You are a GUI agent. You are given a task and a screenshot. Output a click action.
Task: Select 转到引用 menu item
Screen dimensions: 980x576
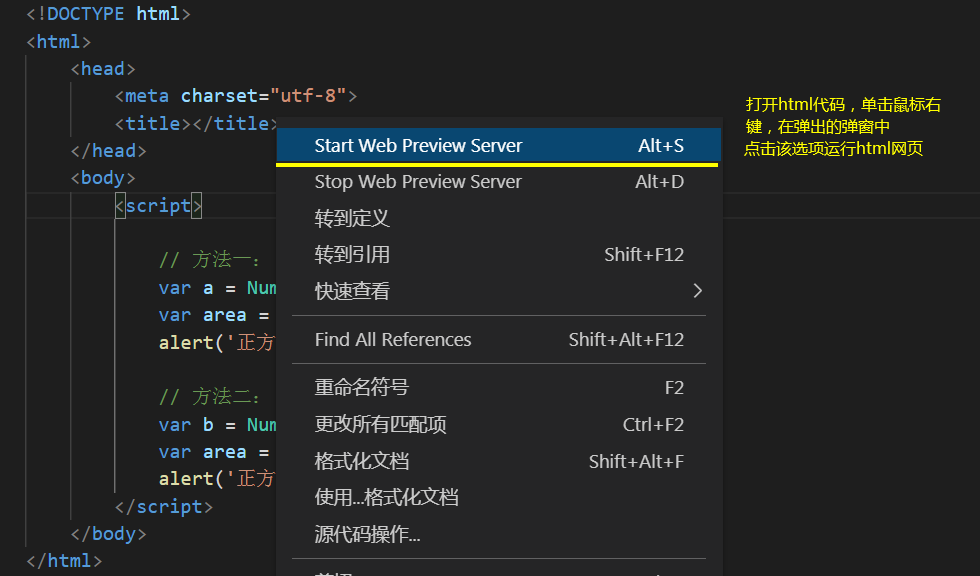[352, 255]
